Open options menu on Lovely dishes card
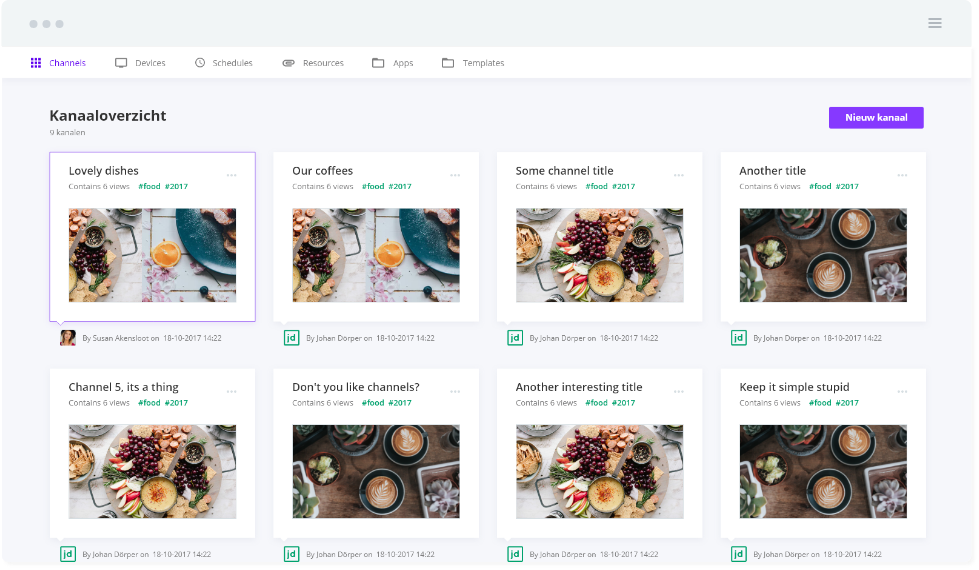This screenshot has height=570, width=979. click(x=232, y=175)
